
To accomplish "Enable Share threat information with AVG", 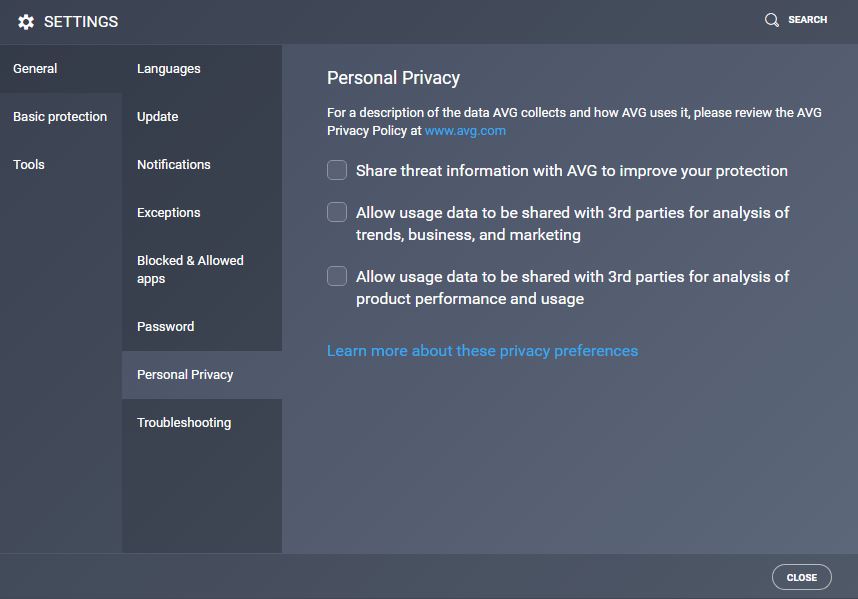I will (x=337, y=170).
